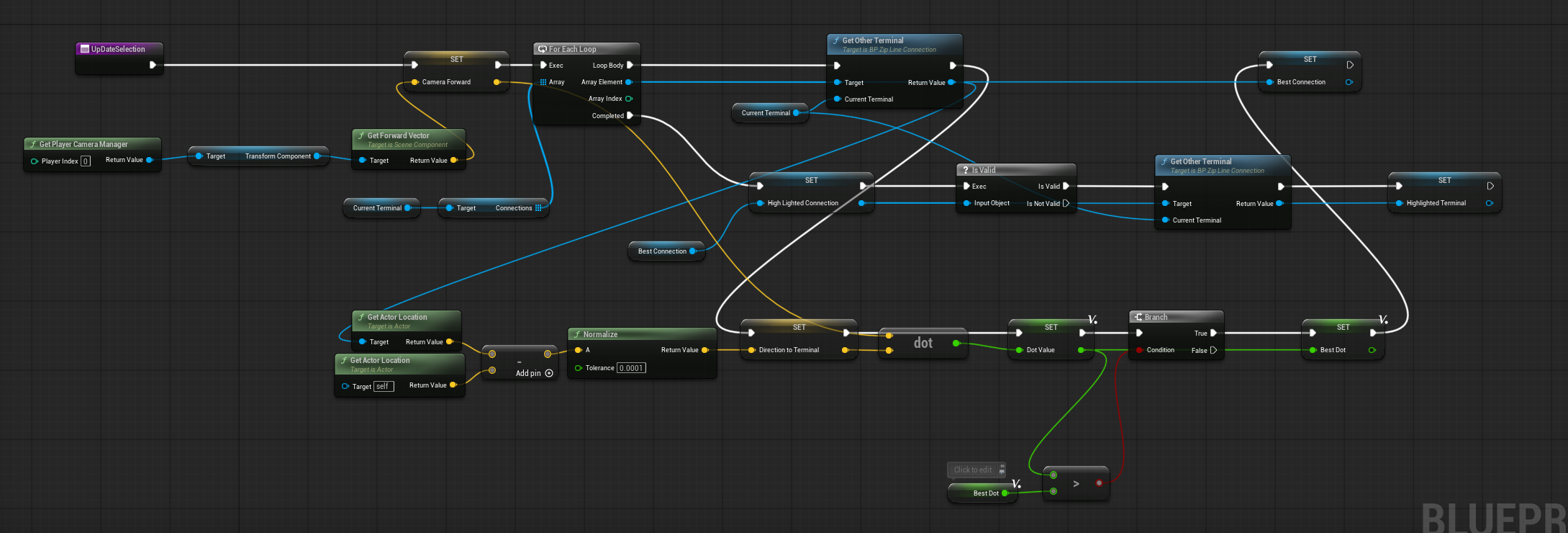Select the Condition input pin on Branch

(1139, 350)
